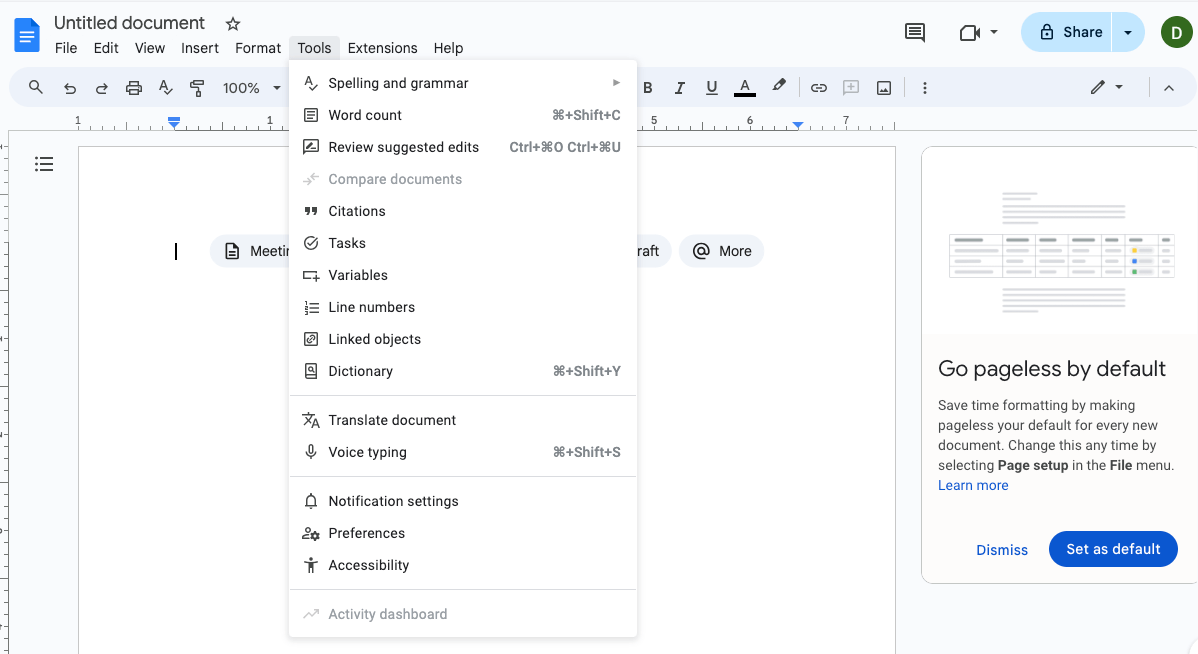Open the Meet video call dropdown
Image resolution: width=1198 pixels, height=654 pixels.
point(991,31)
